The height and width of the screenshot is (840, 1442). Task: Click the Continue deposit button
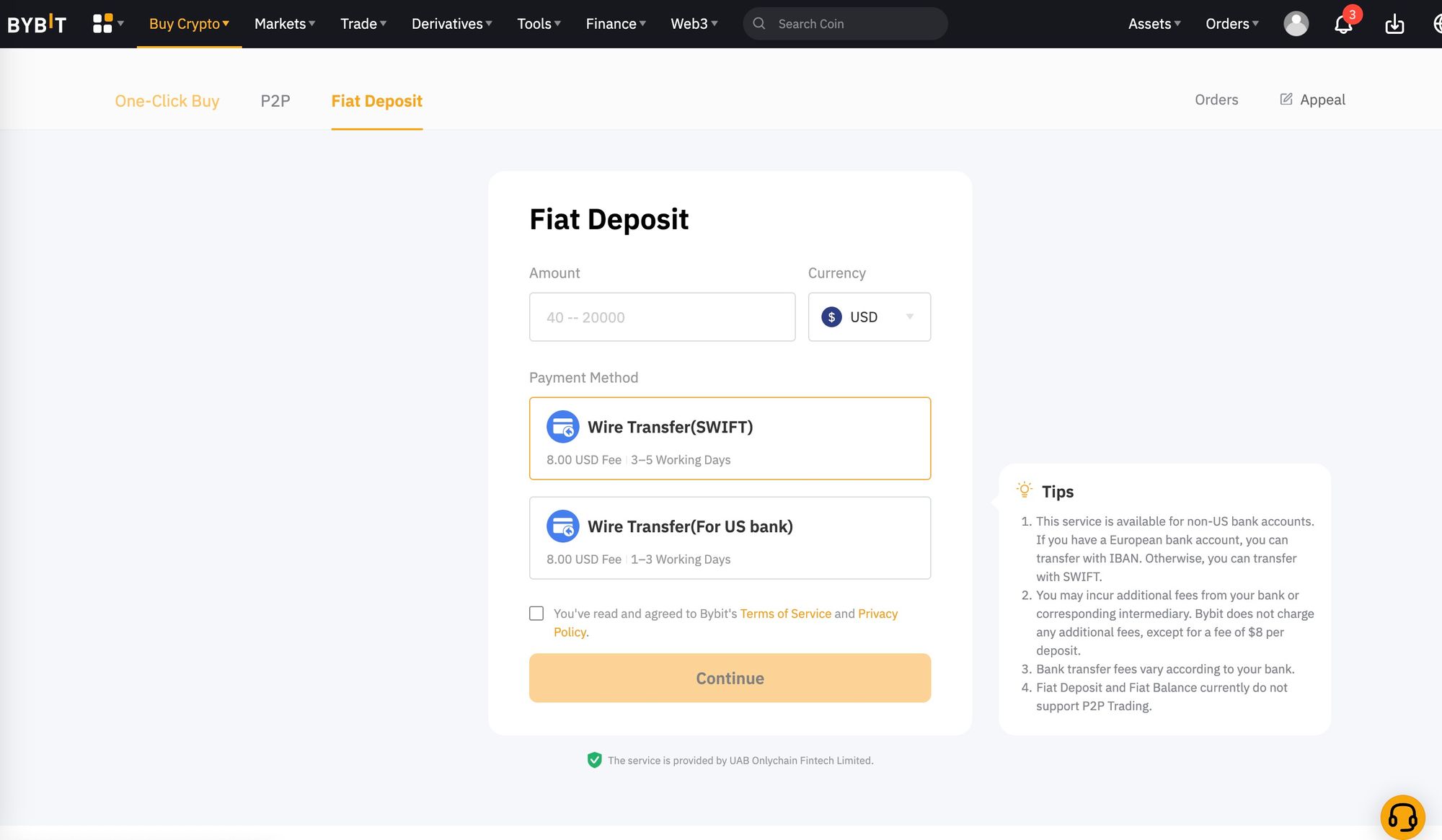[x=730, y=678]
